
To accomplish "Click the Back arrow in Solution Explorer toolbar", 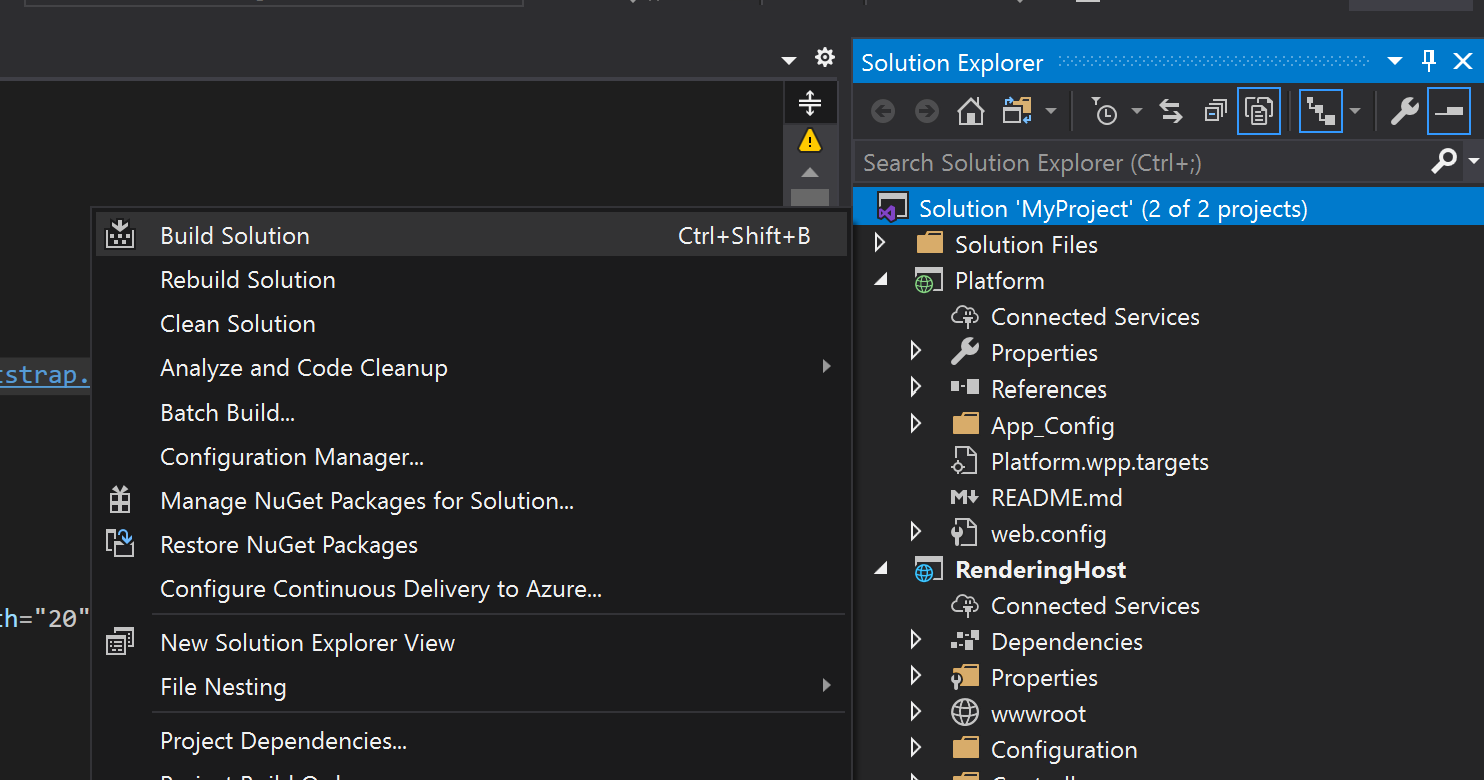I will (883, 111).
